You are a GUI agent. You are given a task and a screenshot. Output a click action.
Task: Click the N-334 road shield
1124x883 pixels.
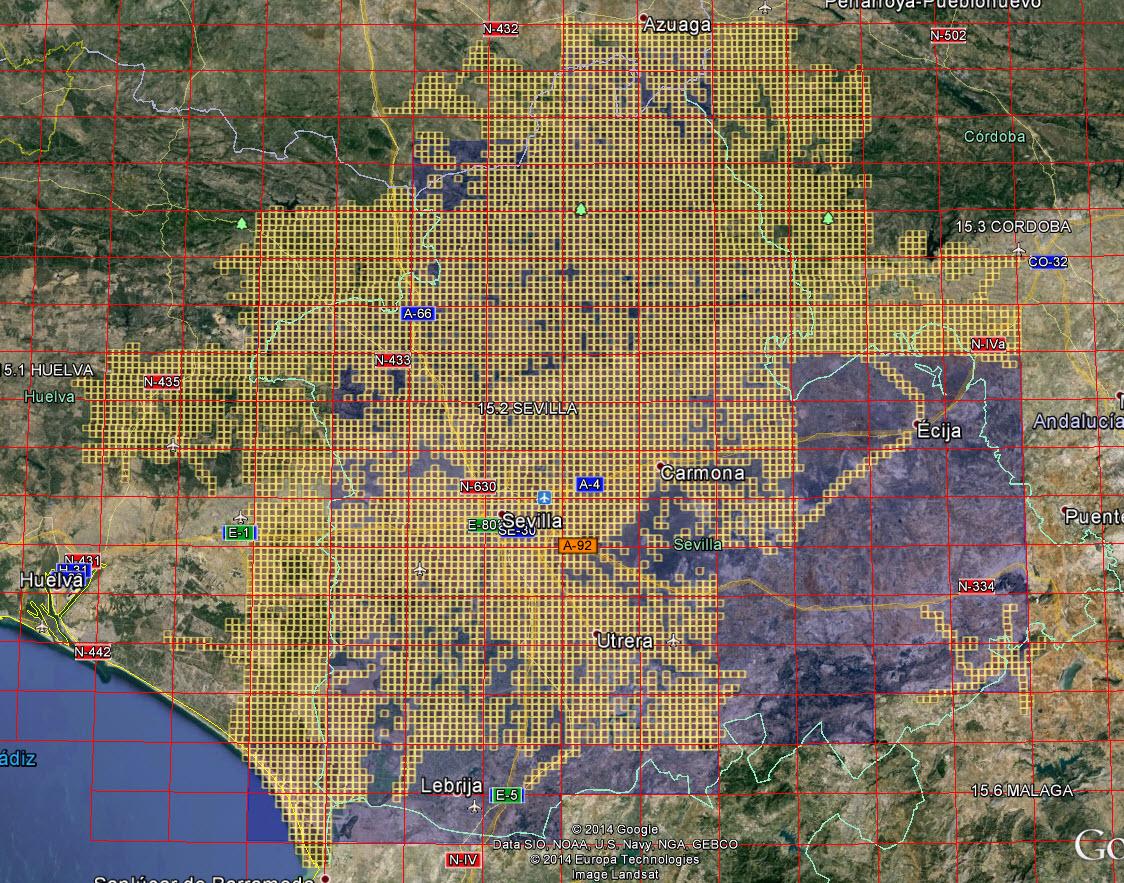[x=976, y=586]
